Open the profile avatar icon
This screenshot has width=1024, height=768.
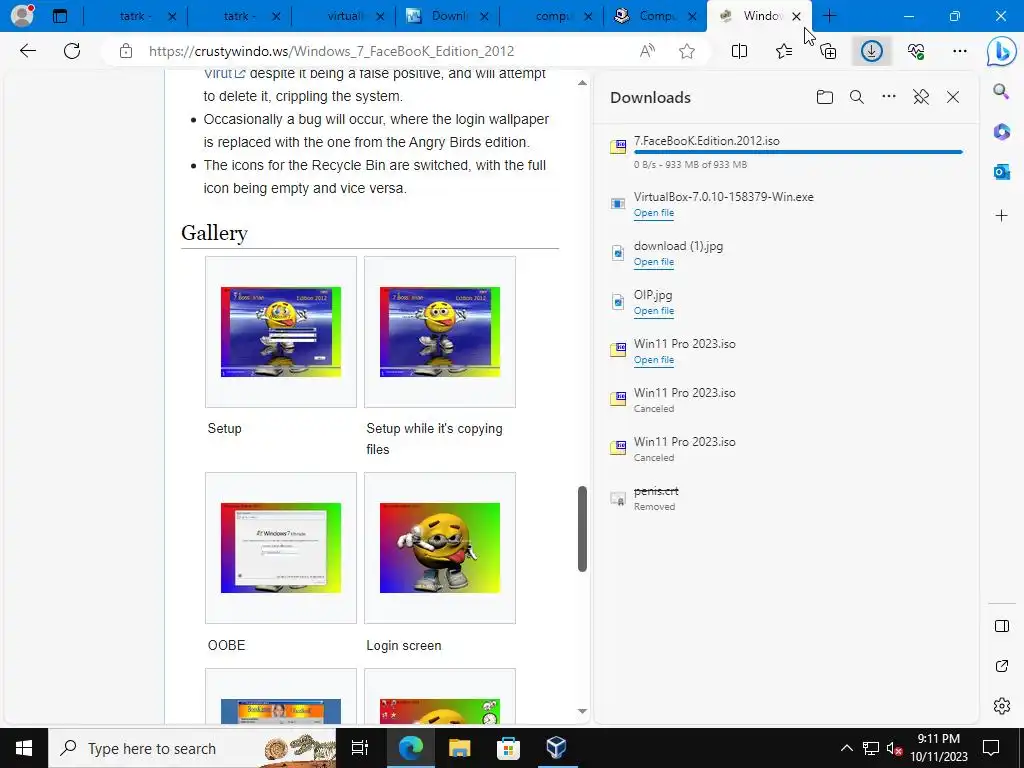[22, 16]
